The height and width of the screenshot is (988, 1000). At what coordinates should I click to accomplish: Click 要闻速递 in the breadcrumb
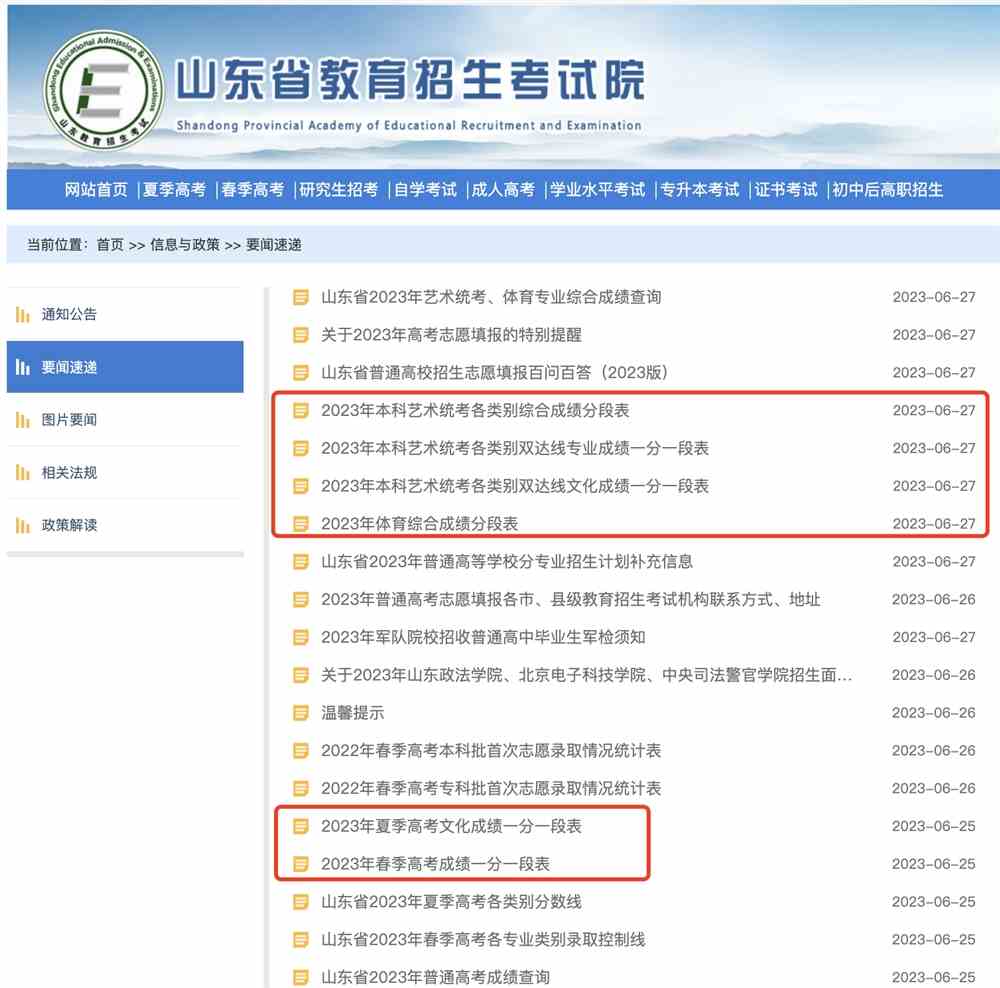274,245
